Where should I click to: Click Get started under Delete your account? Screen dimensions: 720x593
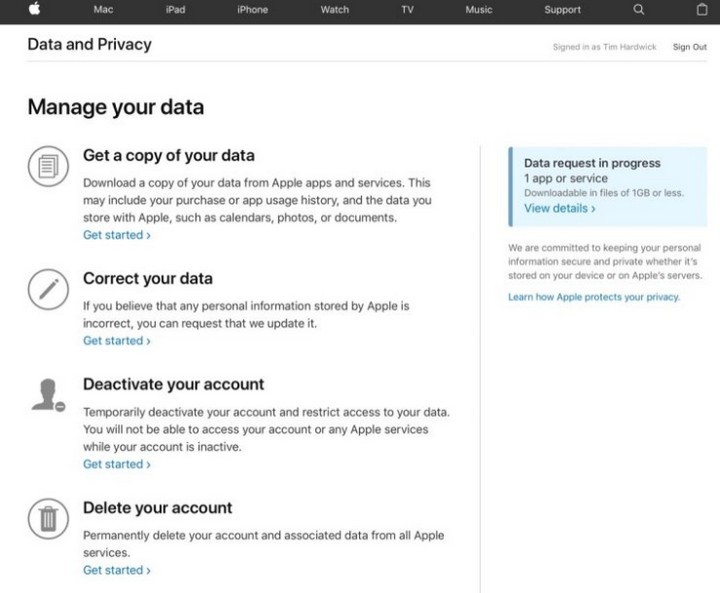117,570
